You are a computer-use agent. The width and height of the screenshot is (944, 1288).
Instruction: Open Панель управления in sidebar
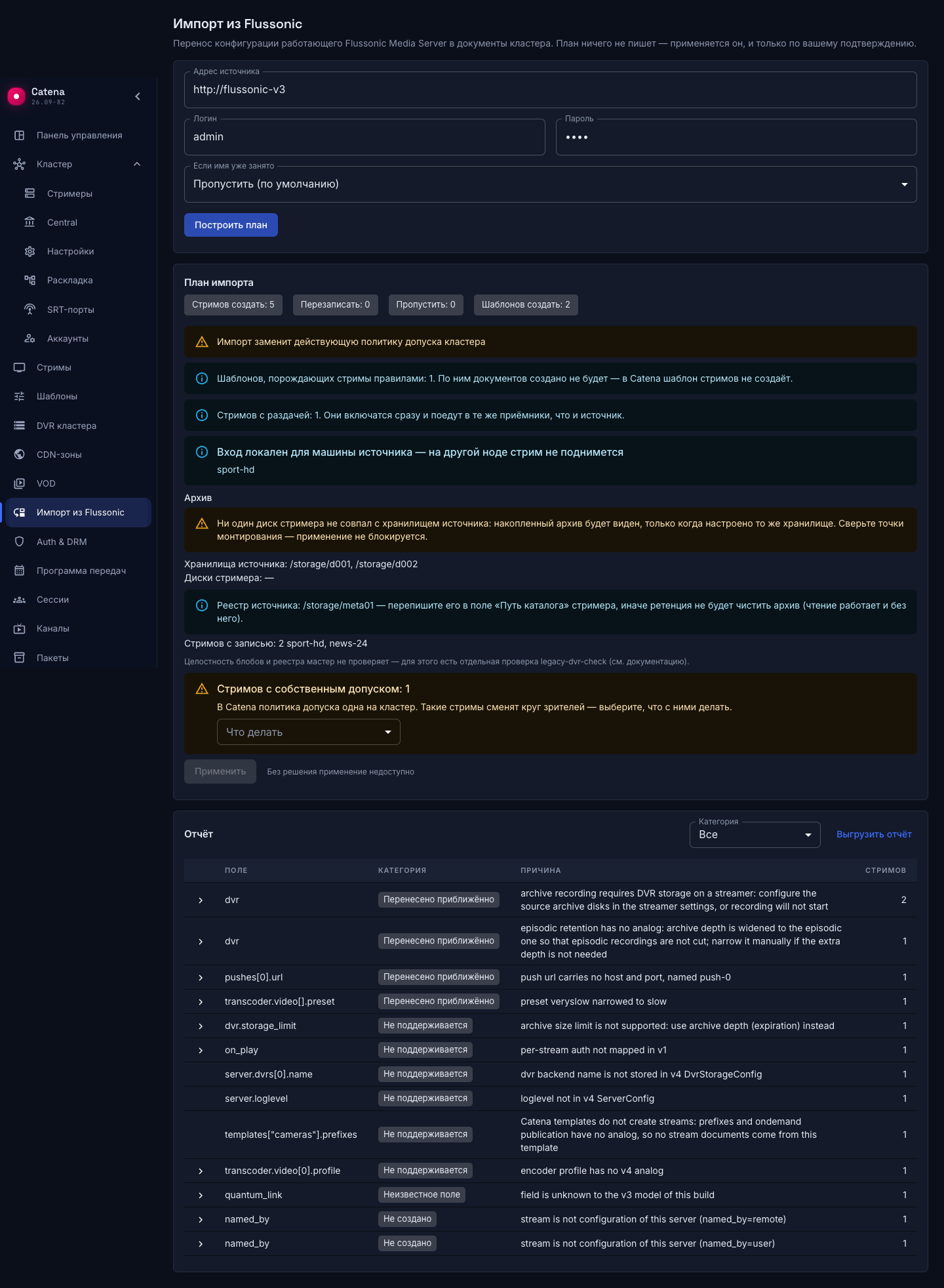[79, 135]
